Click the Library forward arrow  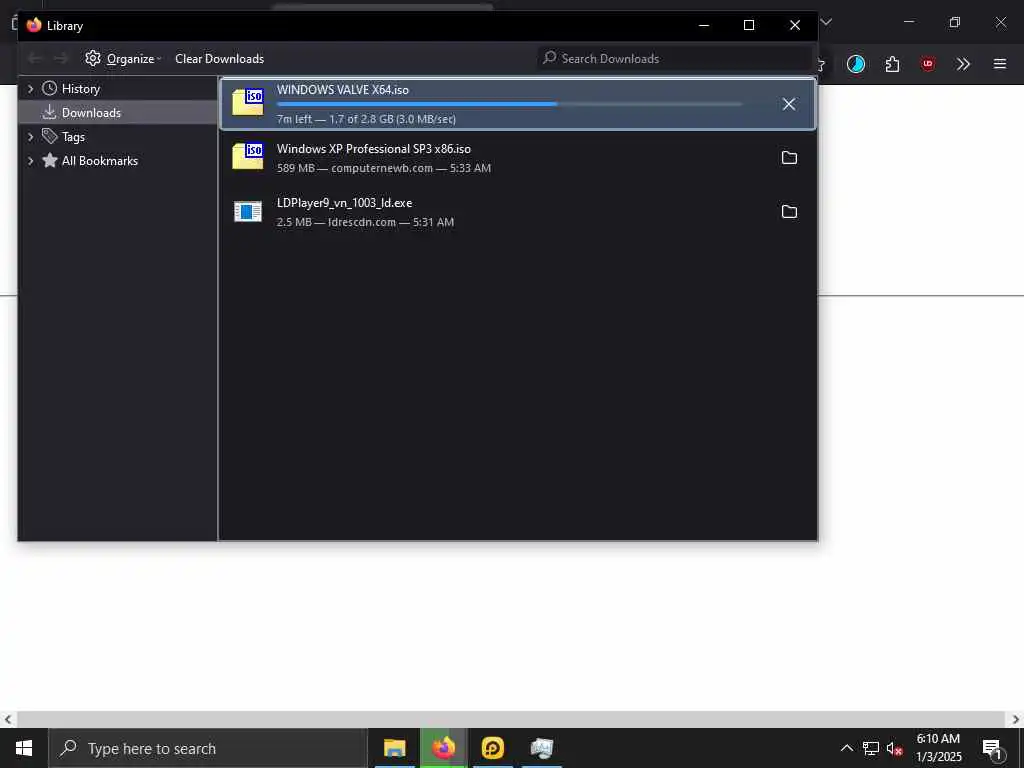click(x=61, y=59)
